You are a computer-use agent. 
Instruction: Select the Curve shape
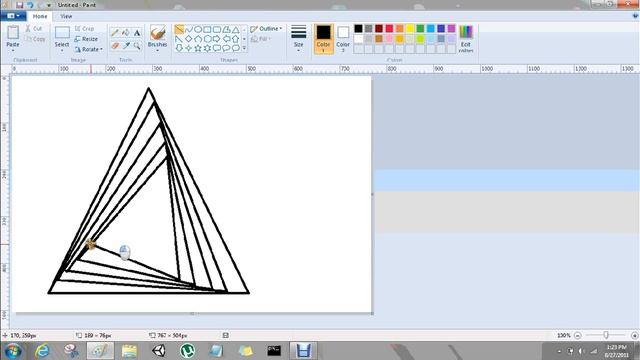[189, 29]
